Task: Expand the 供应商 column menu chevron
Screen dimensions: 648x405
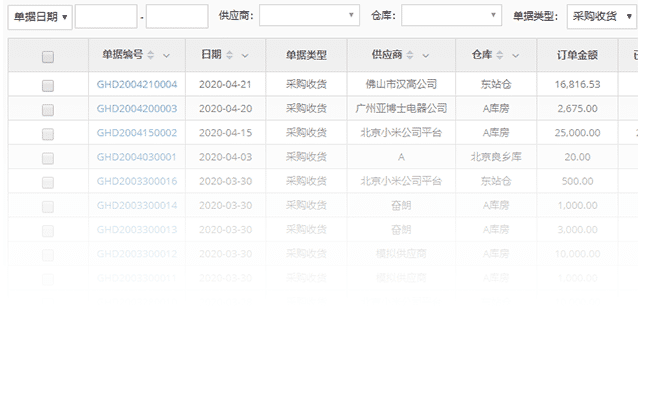Action: [426, 55]
